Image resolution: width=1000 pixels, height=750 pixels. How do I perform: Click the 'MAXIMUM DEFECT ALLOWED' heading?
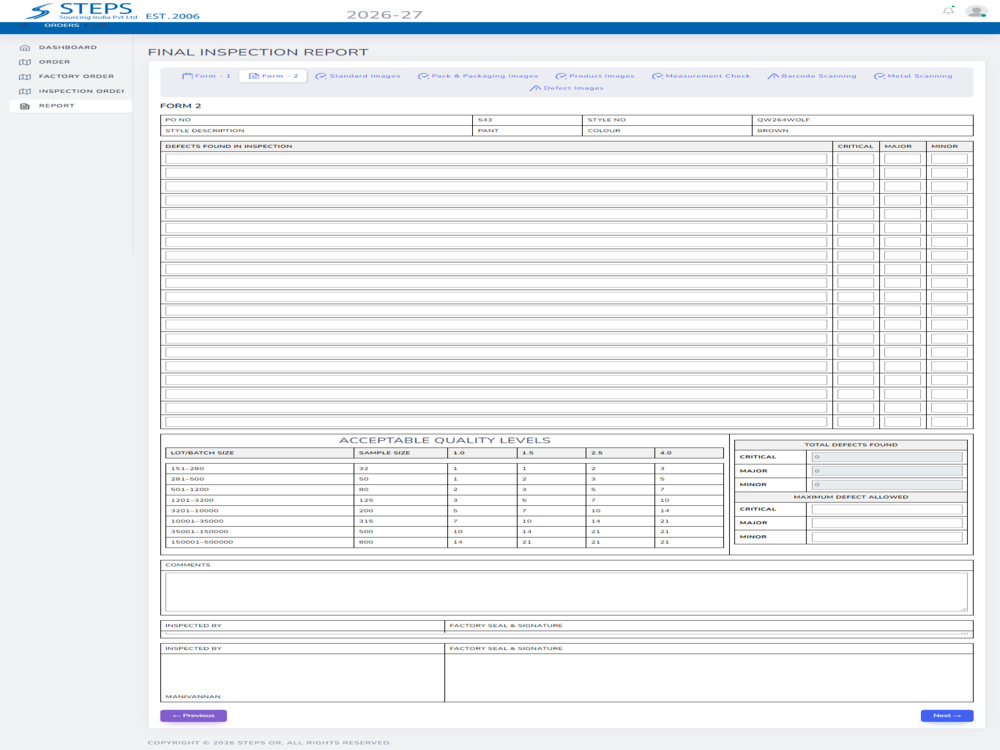tap(851, 497)
